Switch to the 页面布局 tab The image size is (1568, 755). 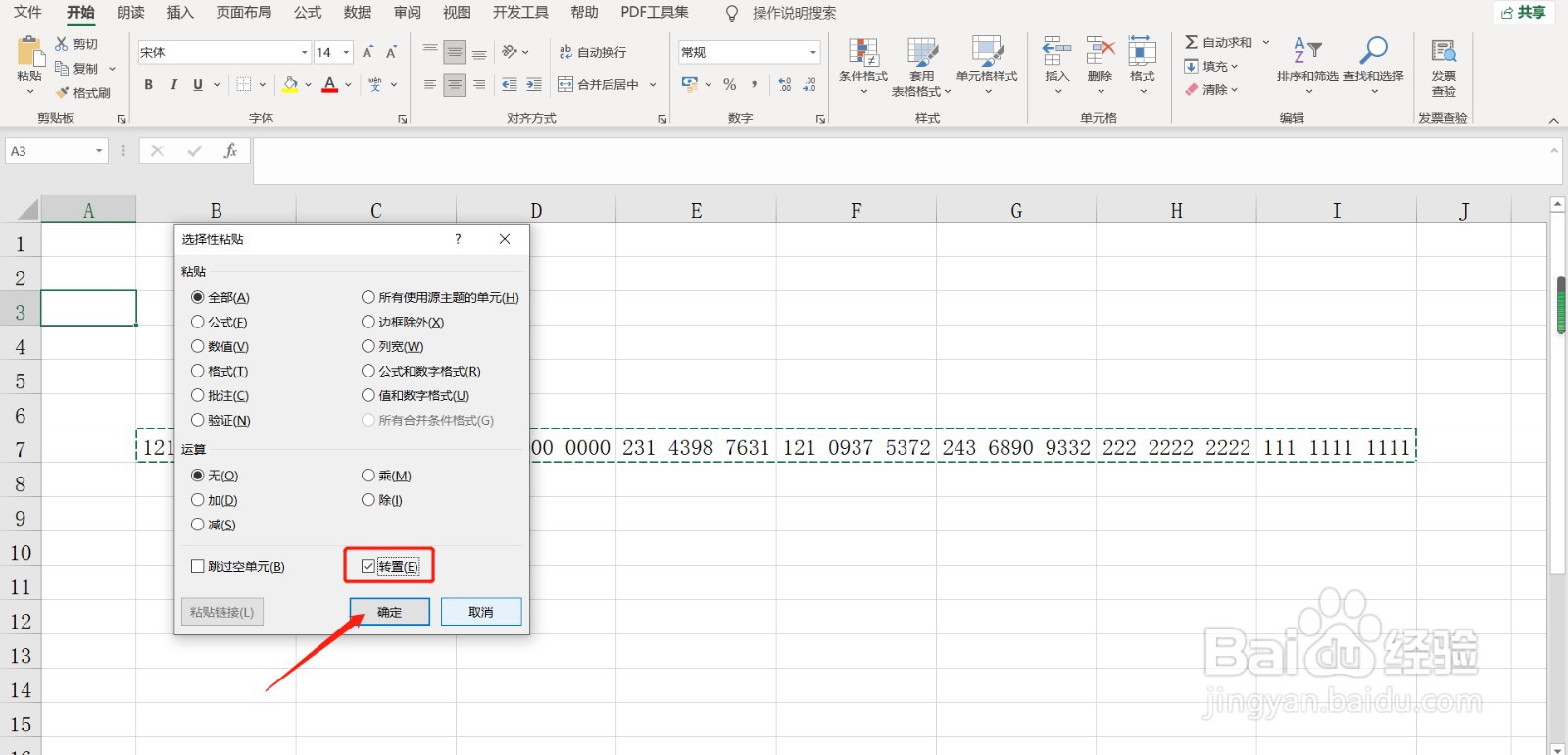click(244, 13)
